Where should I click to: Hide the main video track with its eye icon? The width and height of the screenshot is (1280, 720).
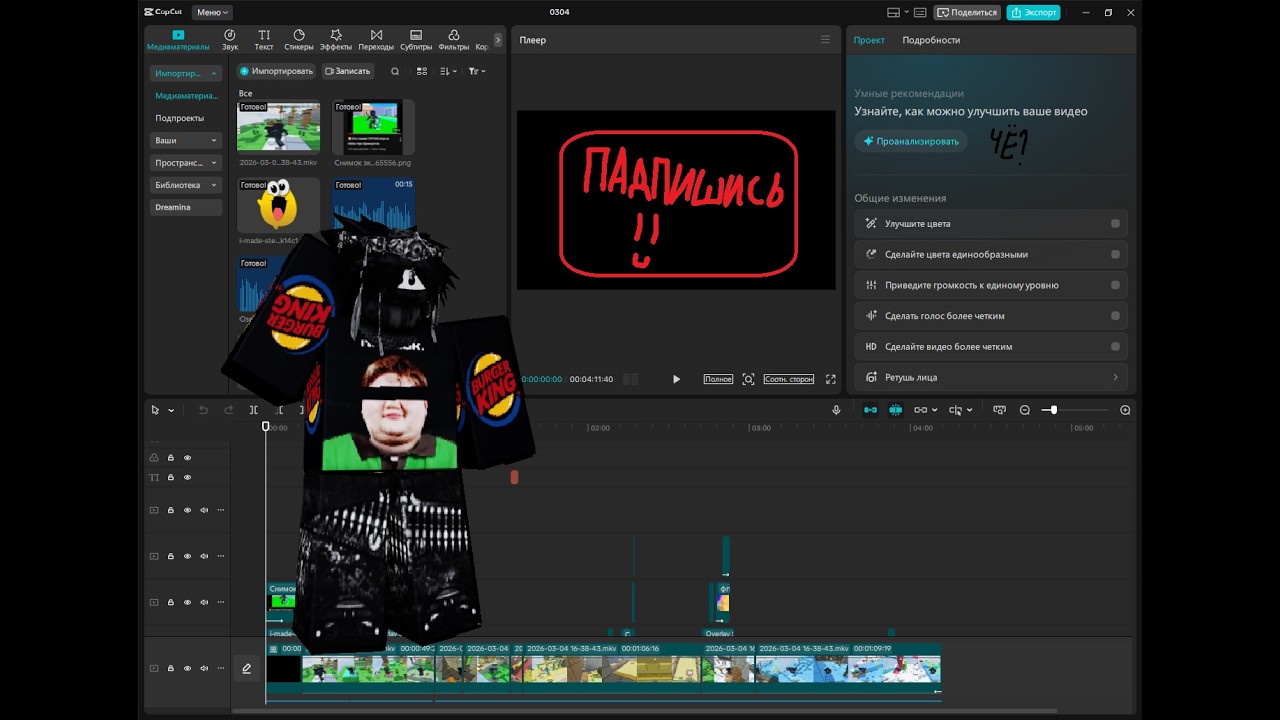click(x=187, y=668)
